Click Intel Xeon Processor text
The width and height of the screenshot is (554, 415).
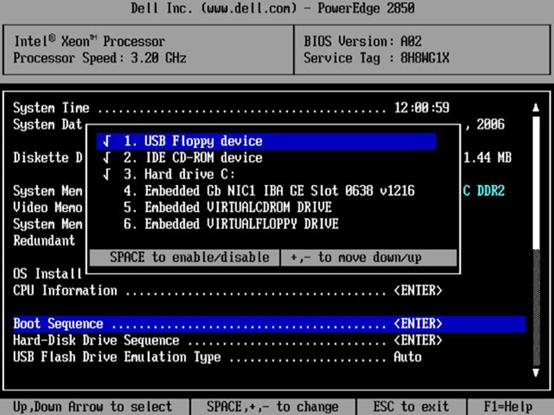click(x=89, y=41)
